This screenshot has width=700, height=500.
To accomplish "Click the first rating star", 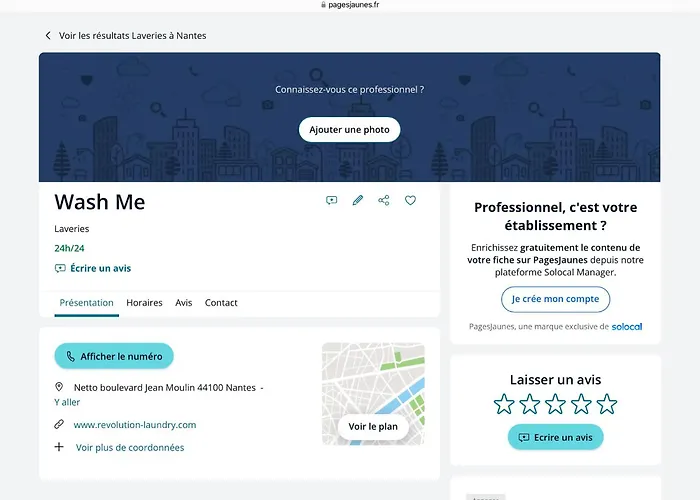I will 504,404.
